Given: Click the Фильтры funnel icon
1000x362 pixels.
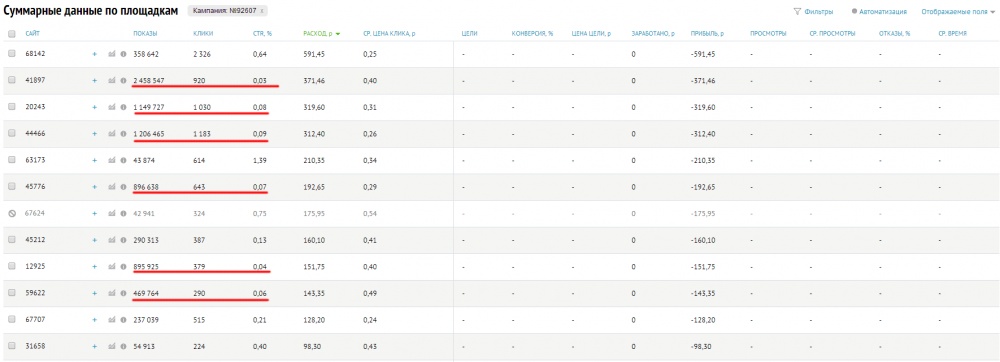Looking at the screenshot, I should click(x=797, y=11).
